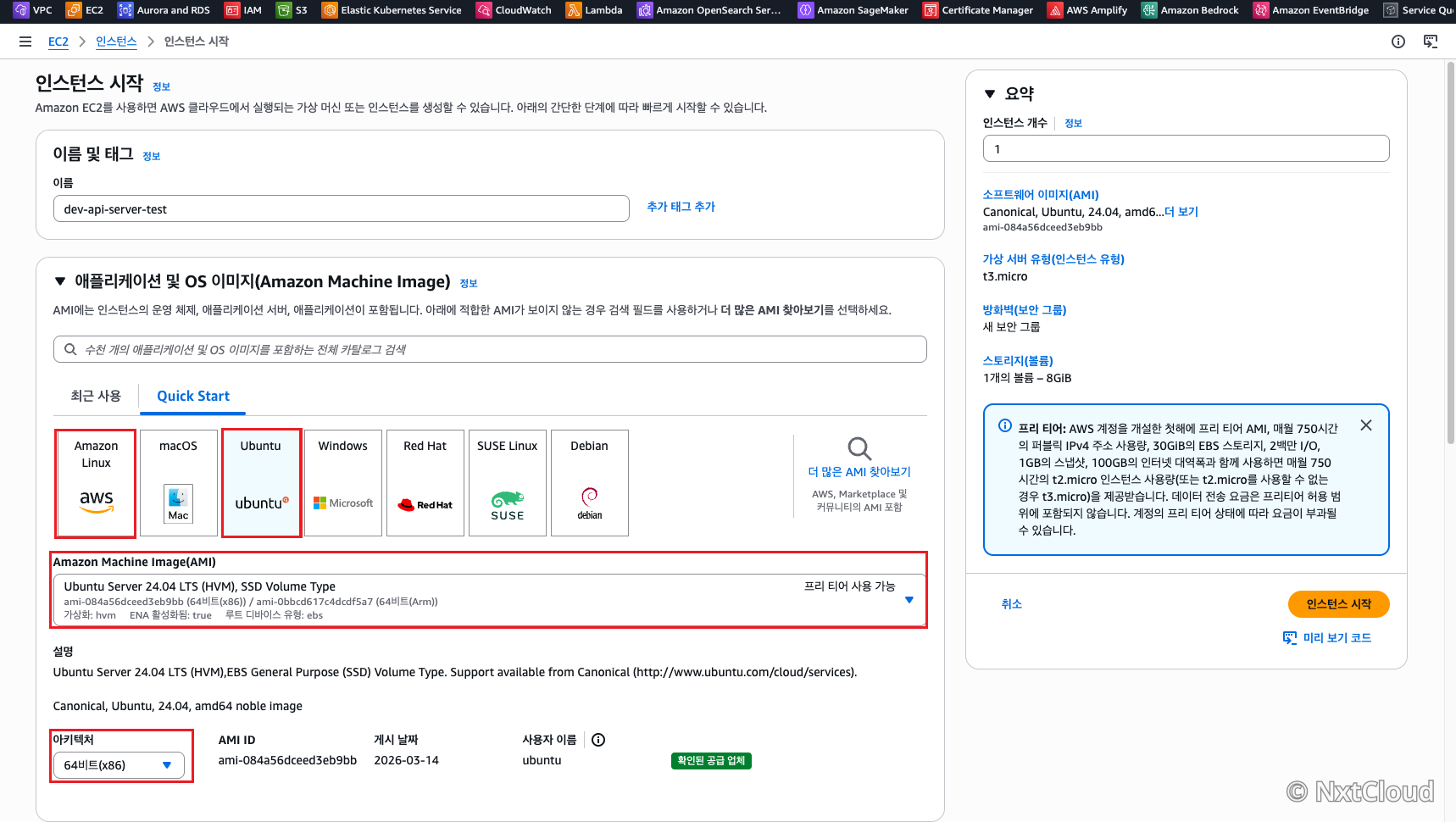Image resolution: width=1456 pixels, height=822 pixels.
Task: Open Amazon SageMaker shortcut
Action: [x=853, y=10]
